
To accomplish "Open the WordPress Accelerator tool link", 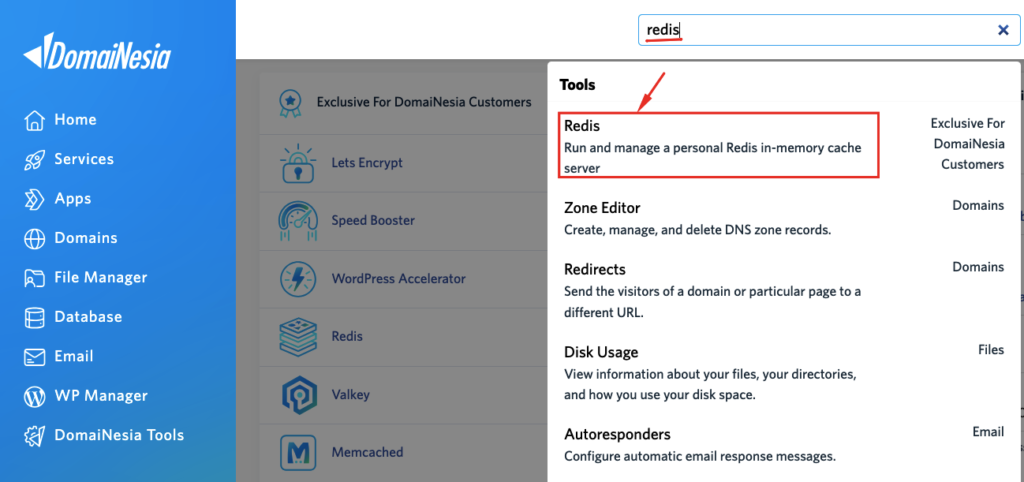I will coord(398,279).
